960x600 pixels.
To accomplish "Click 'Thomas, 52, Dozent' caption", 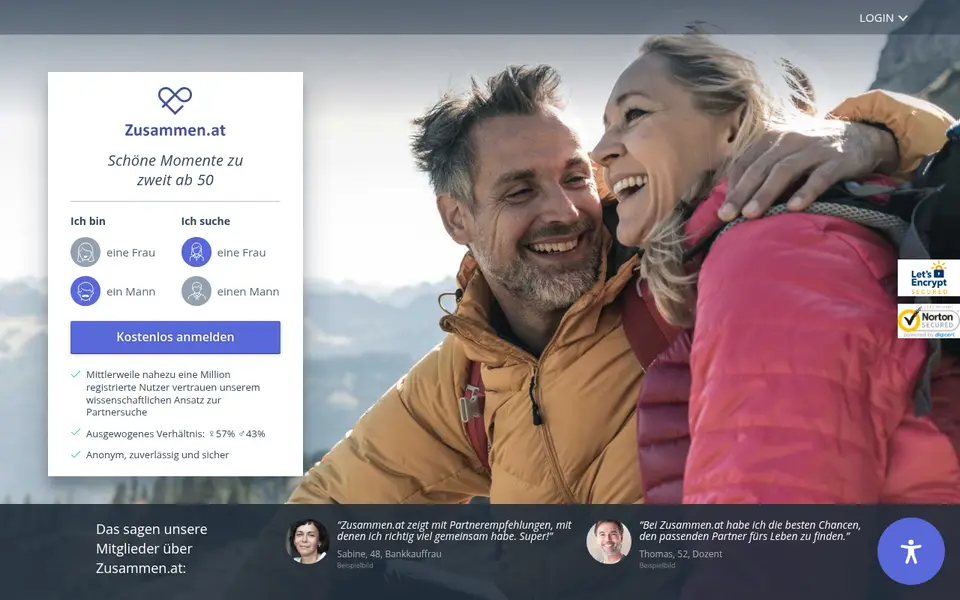I will (681, 553).
